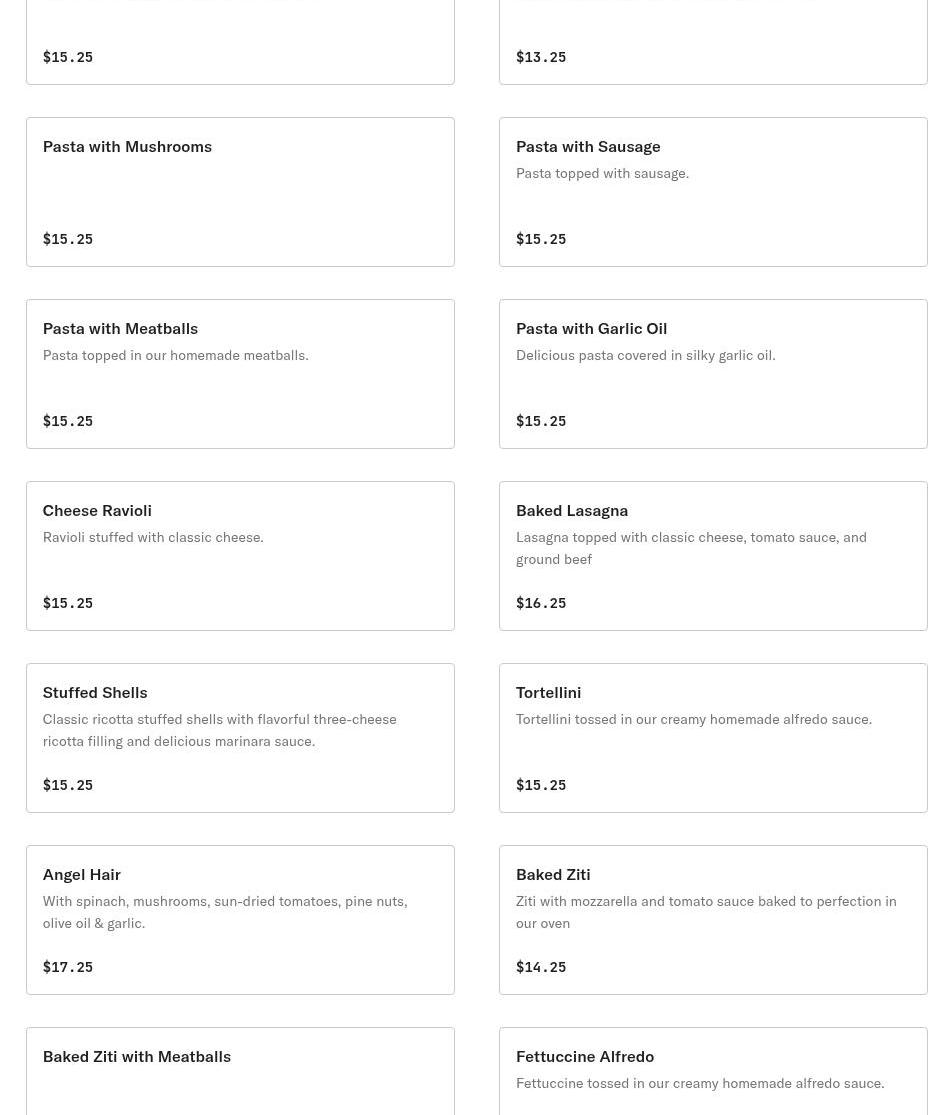The height and width of the screenshot is (1115, 950).
Task: Select the Pasta with Sausage menu item
Action: tap(713, 192)
